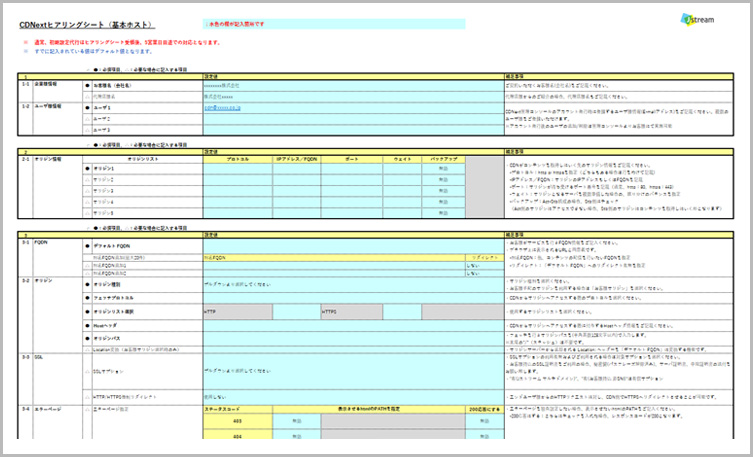Image resolution: width=753 pixels, height=457 pixels.
Task: Select the ポート cell for オリジン5
Action: (x=352, y=213)
